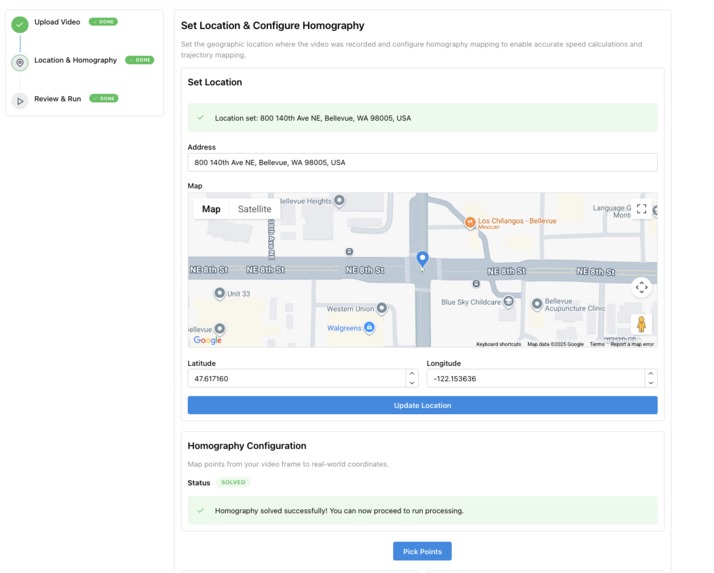The height and width of the screenshot is (573, 714).
Task: Click the bus stop icon north of NE 8th St
Action: [x=349, y=251]
